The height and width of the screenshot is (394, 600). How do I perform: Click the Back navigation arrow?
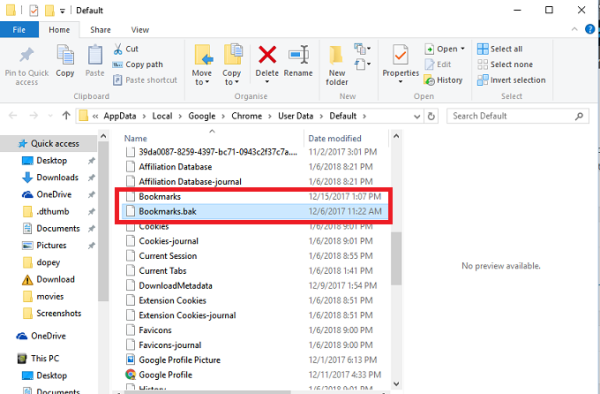13,116
